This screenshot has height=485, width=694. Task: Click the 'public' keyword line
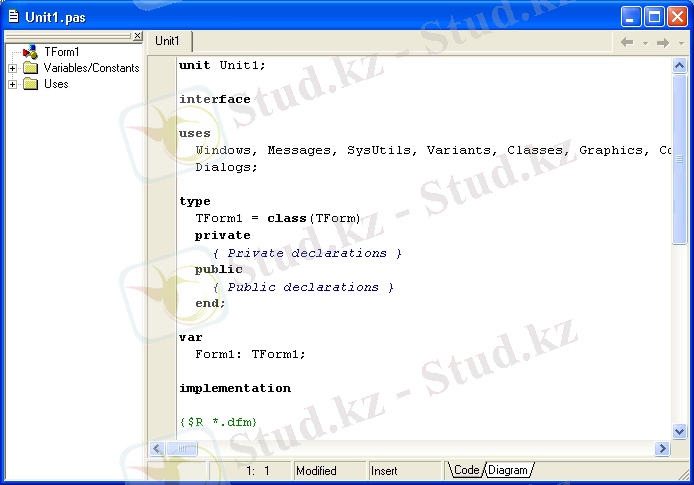[x=219, y=269]
